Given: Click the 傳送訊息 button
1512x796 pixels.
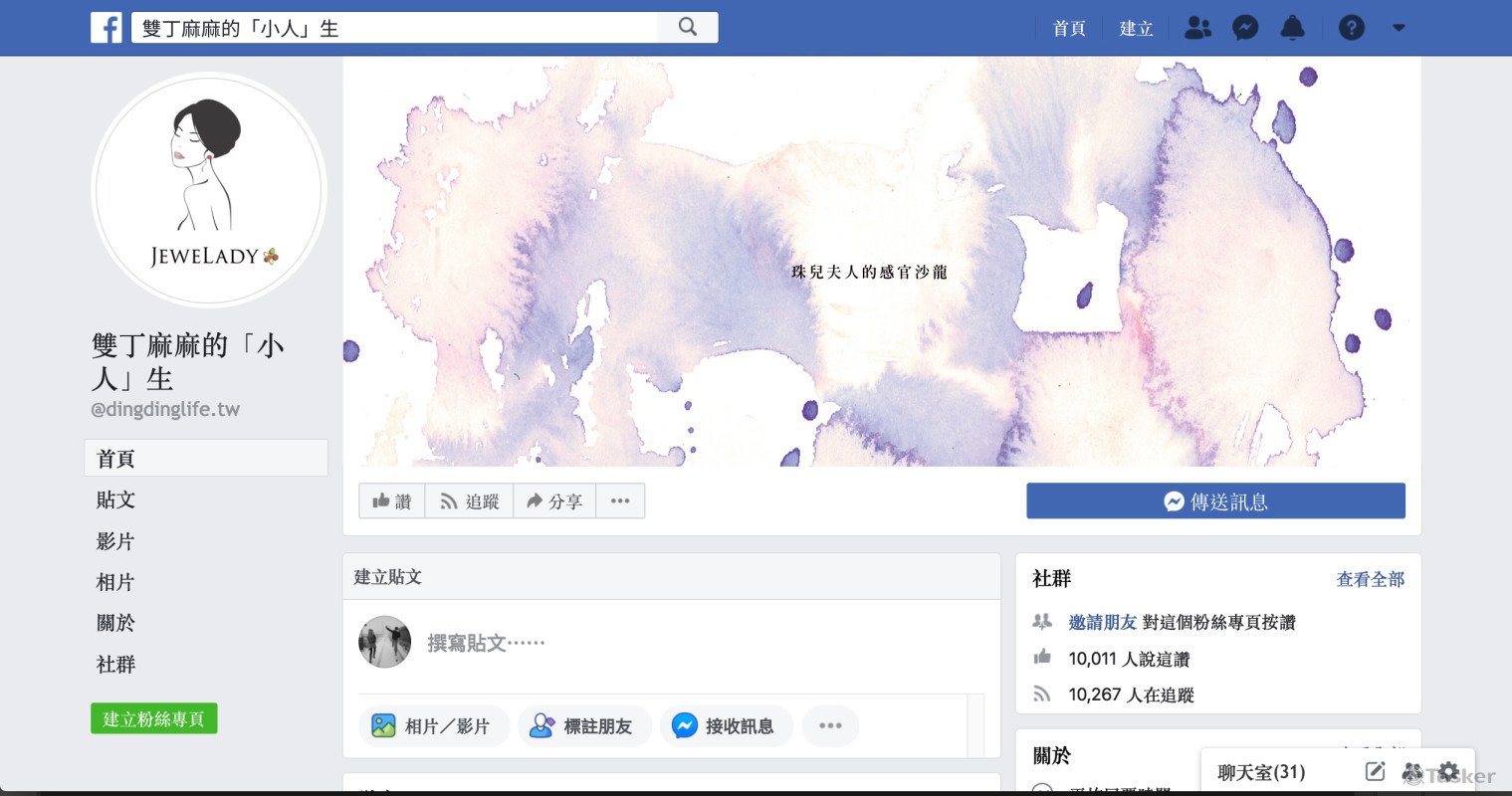Looking at the screenshot, I should coord(1215,501).
